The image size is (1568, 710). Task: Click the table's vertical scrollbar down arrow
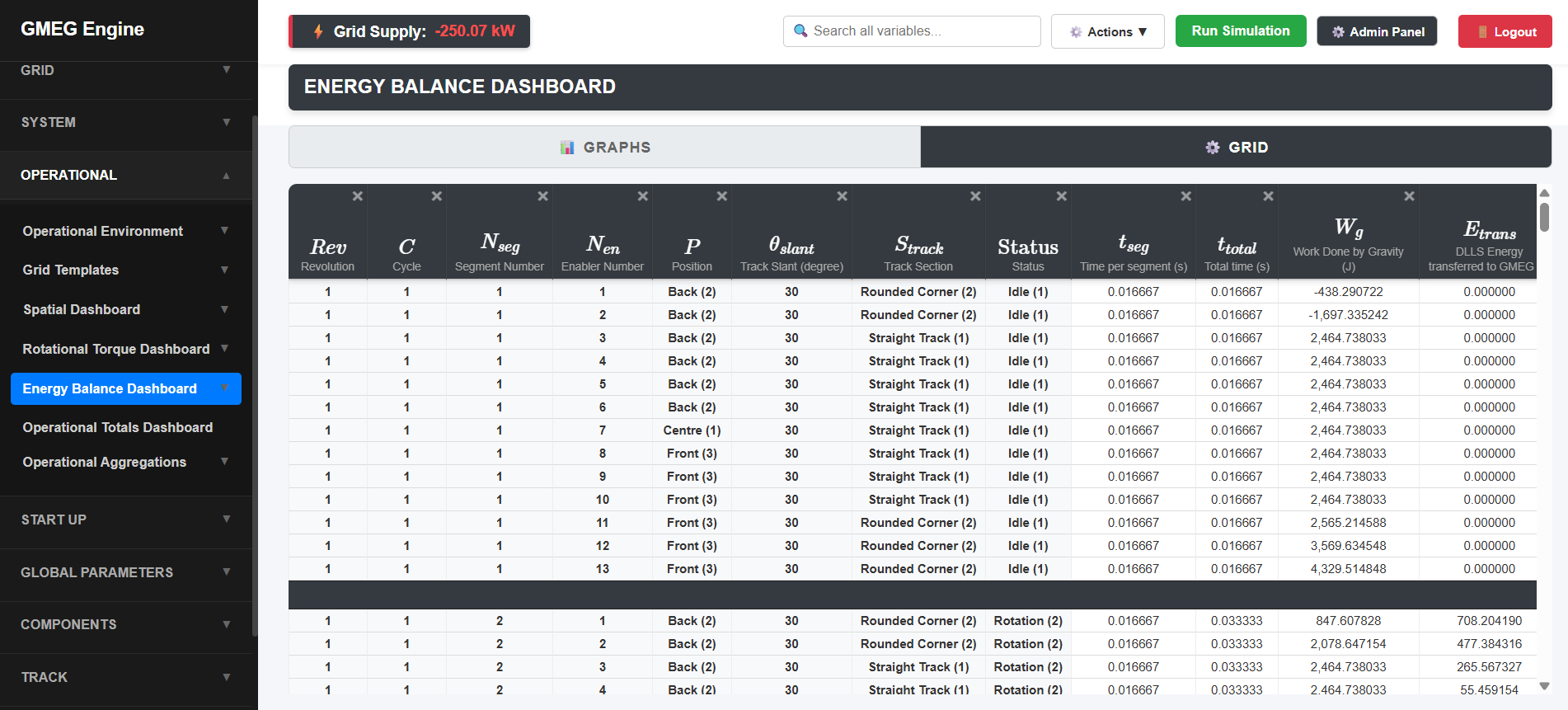pos(1545,686)
